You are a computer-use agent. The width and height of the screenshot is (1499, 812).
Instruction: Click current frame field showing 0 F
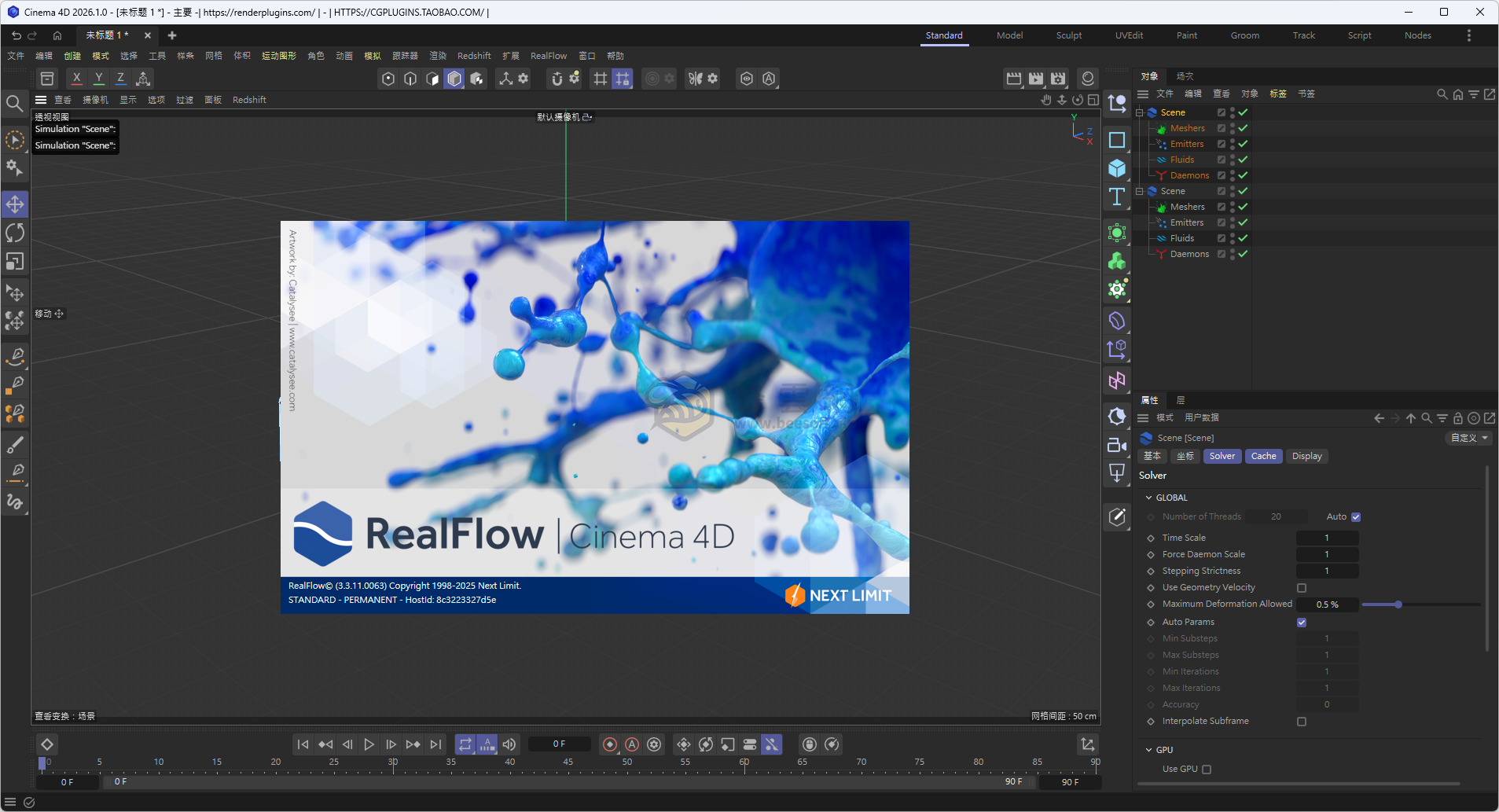[x=559, y=744]
